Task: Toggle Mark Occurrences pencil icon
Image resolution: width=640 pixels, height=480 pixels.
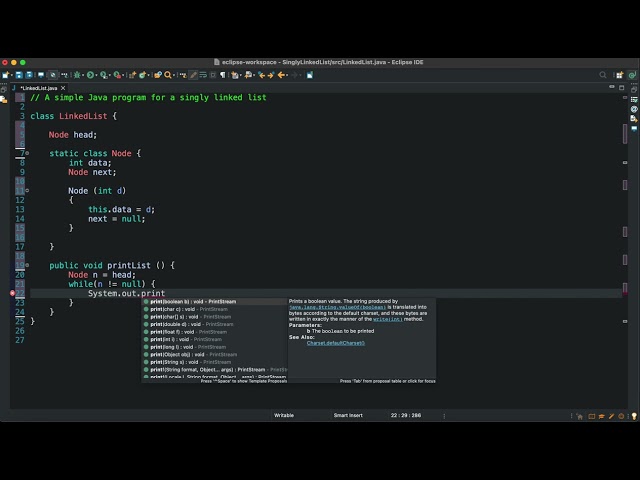Action: click(x=193, y=75)
